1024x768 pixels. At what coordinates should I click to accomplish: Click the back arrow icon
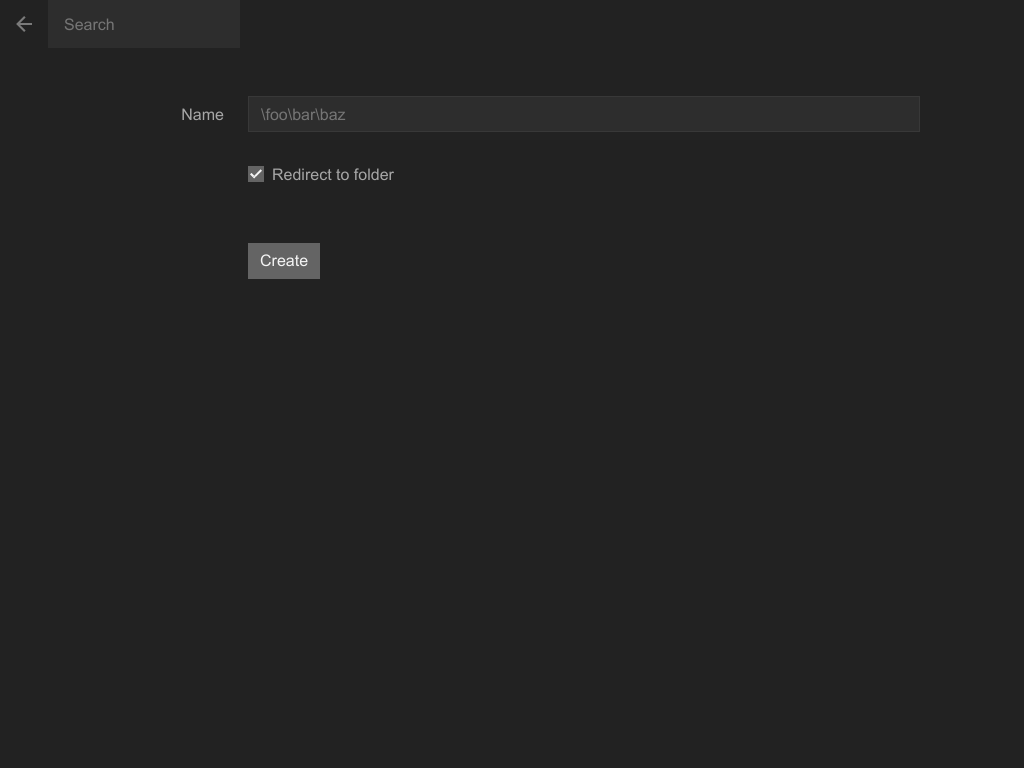coord(24,24)
